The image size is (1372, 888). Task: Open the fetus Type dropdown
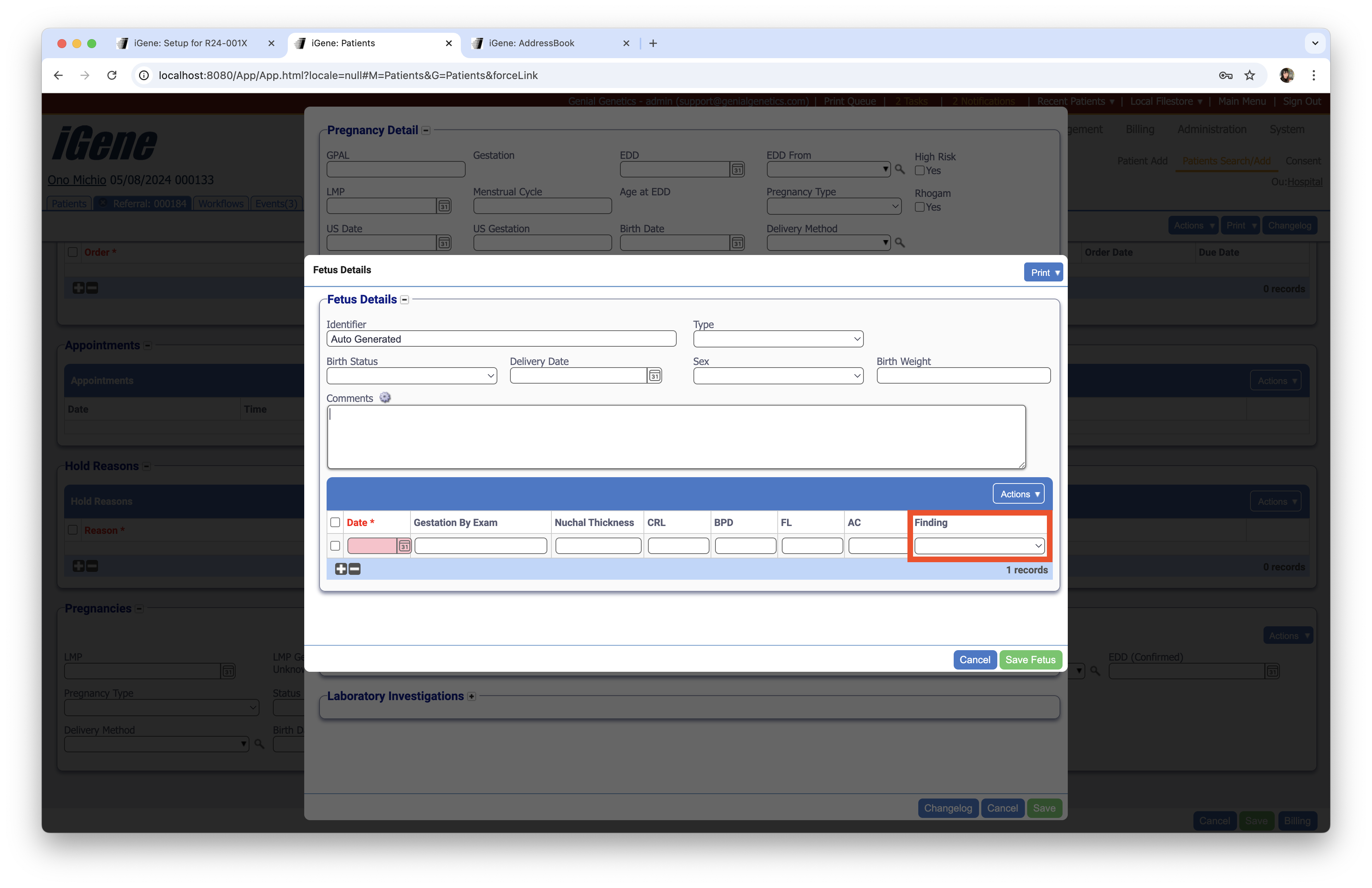click(778, 339)
